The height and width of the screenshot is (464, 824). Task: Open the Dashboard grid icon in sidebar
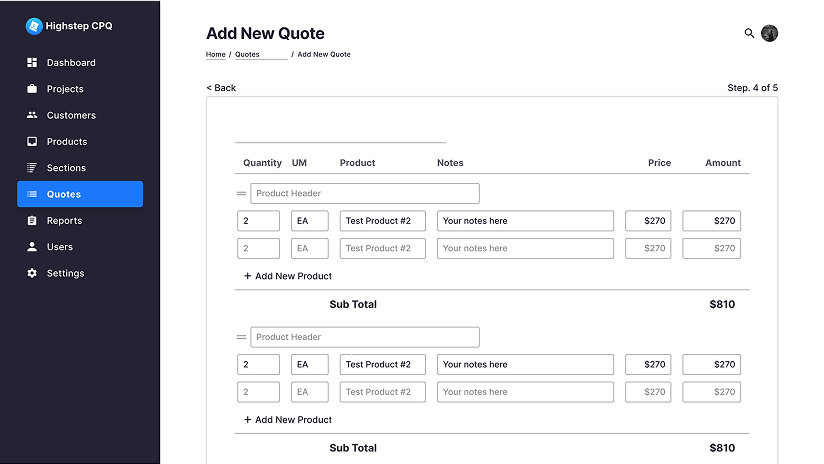point(32,63)
